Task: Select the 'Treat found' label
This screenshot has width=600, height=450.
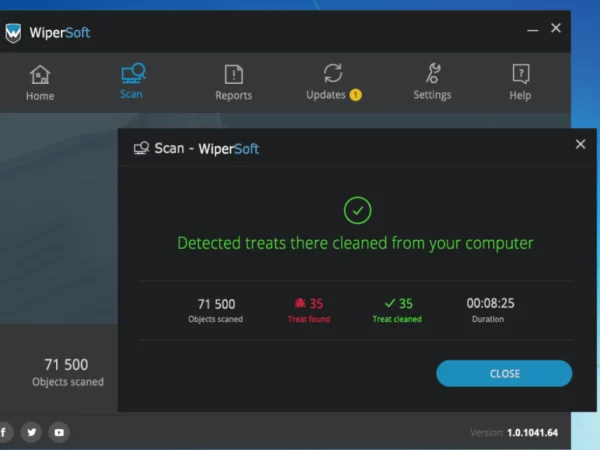Action: point(309,319)
